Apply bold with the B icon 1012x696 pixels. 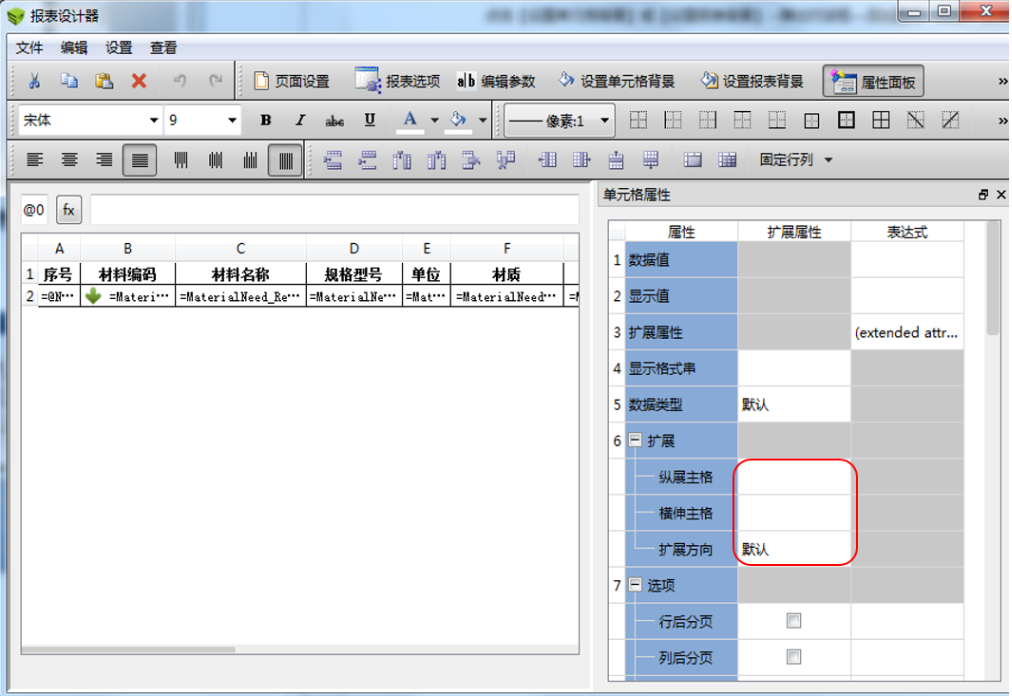tap(265, 120)
